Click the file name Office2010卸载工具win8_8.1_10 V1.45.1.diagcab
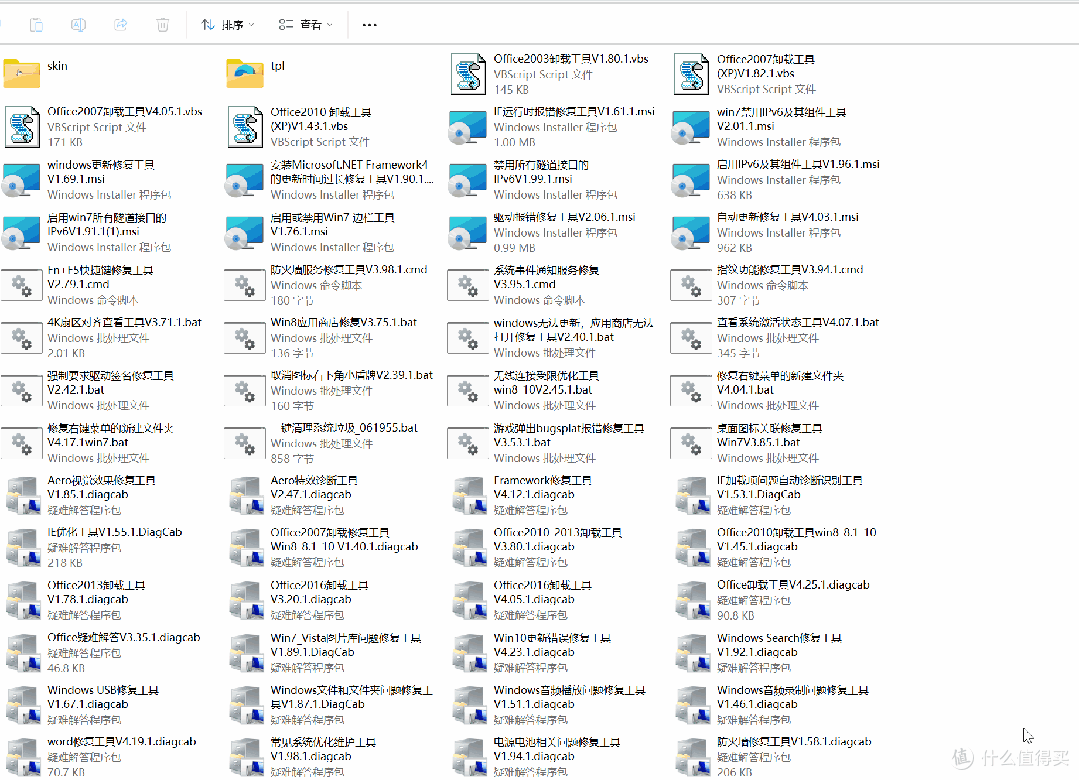 tap(797, 540)
